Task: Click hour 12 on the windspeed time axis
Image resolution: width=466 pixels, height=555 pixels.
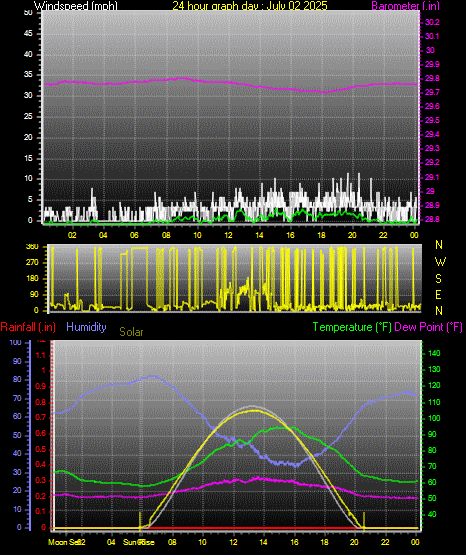Action: coord(228,235)
